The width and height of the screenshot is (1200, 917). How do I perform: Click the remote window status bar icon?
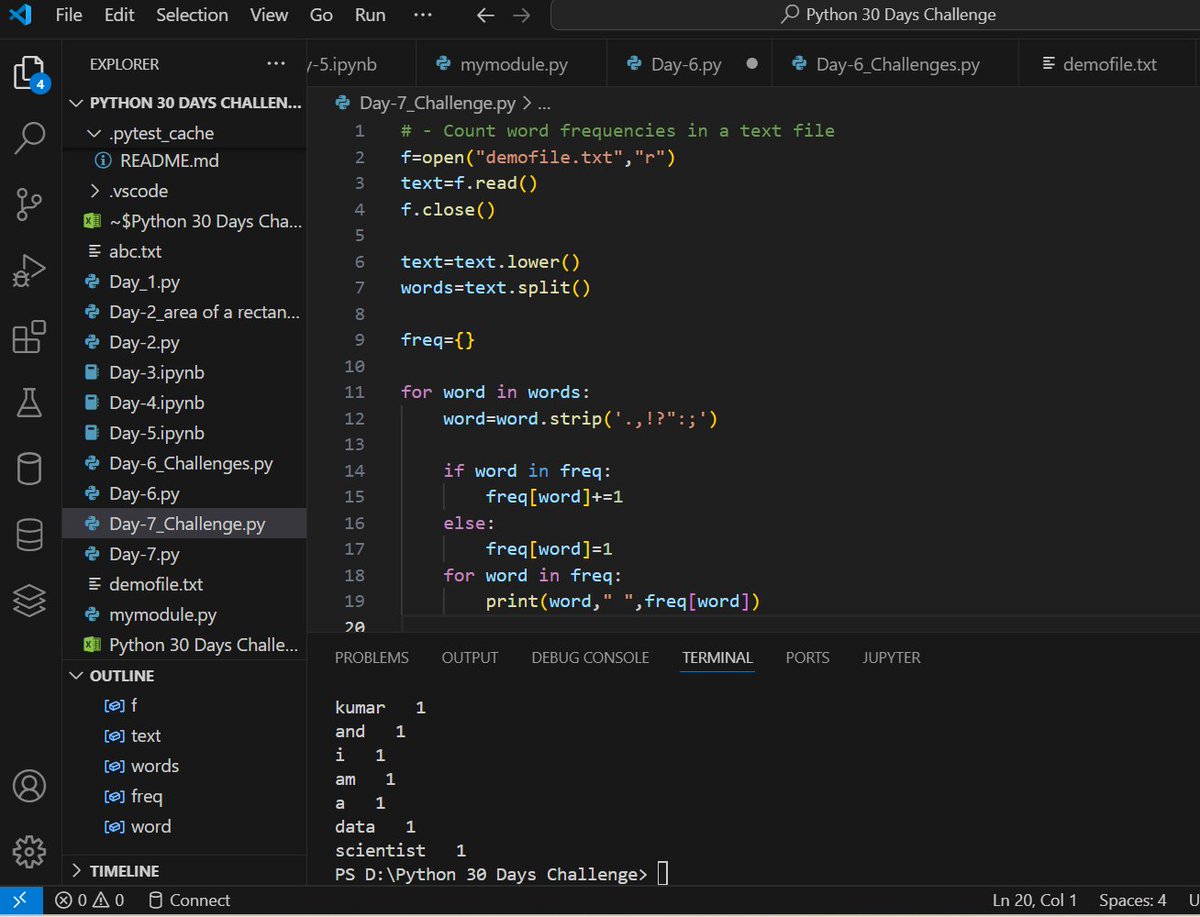(21, 900)
